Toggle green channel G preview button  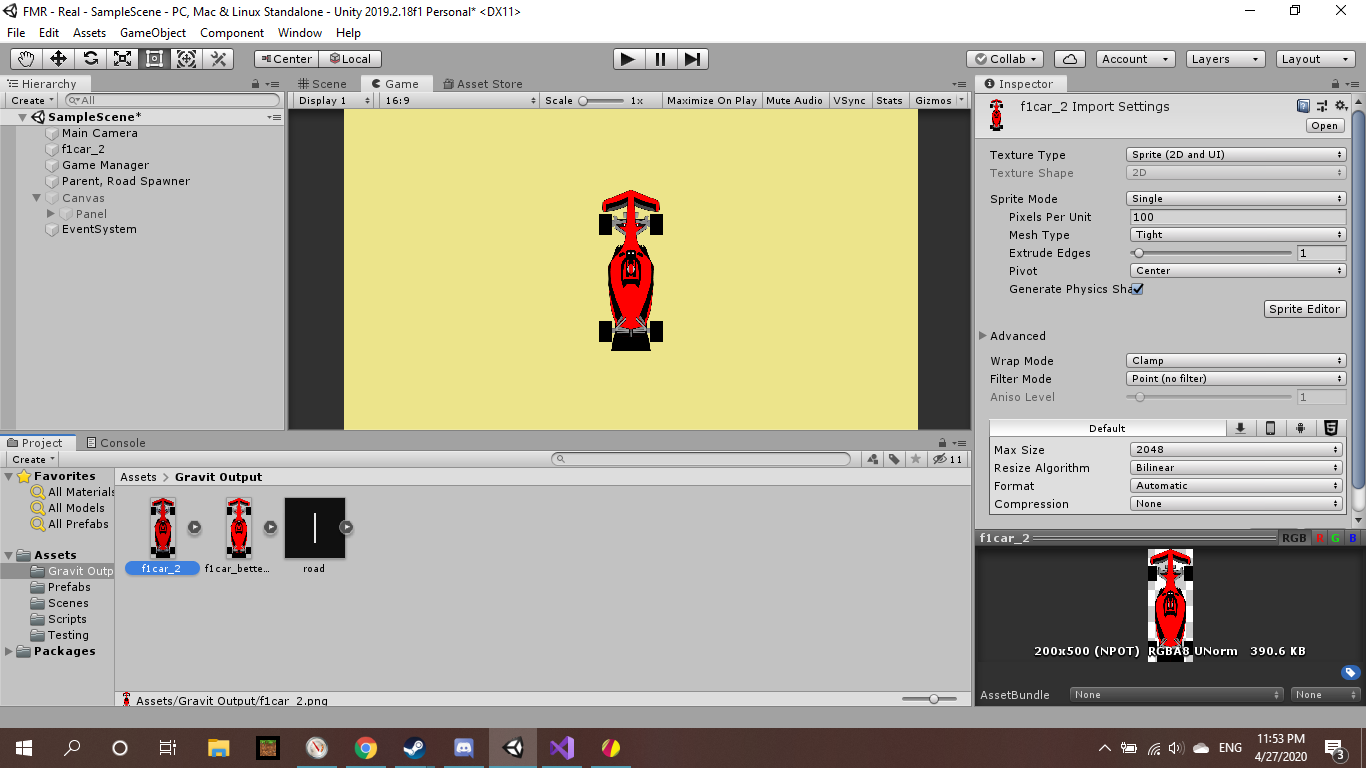click(x=1335, y=538)
